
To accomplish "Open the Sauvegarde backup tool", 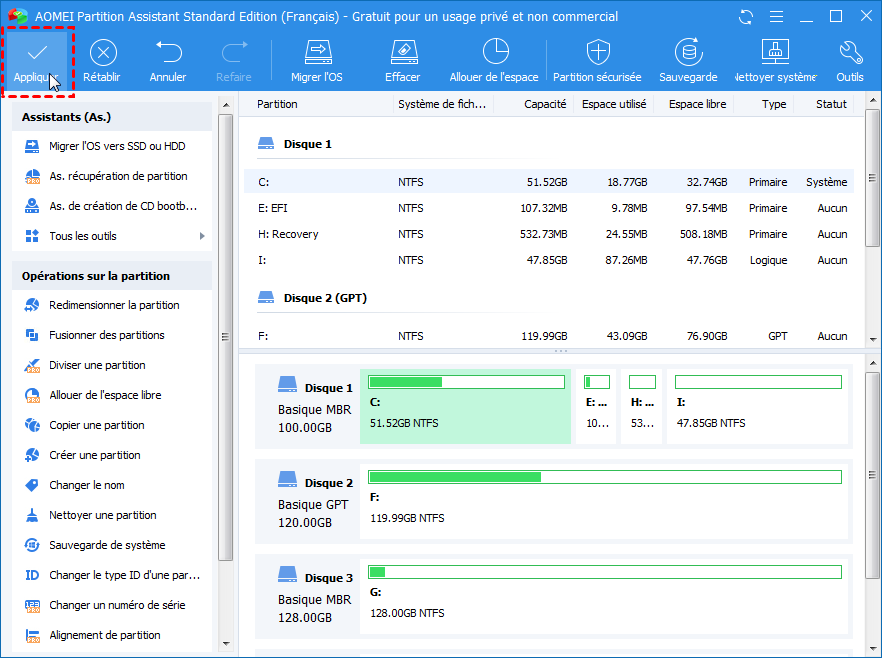I will point(688,53).
